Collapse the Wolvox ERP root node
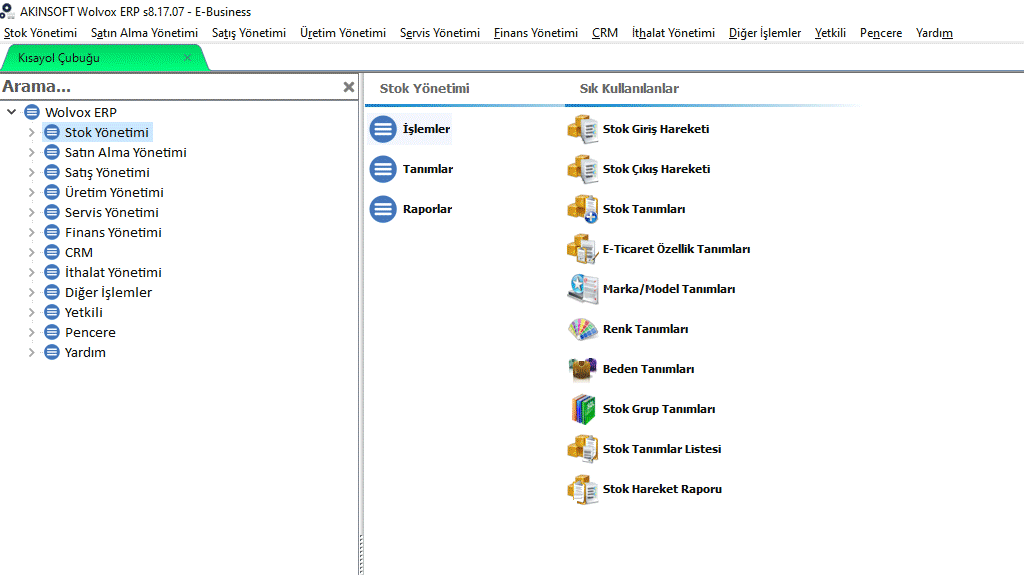 point(12,112)
